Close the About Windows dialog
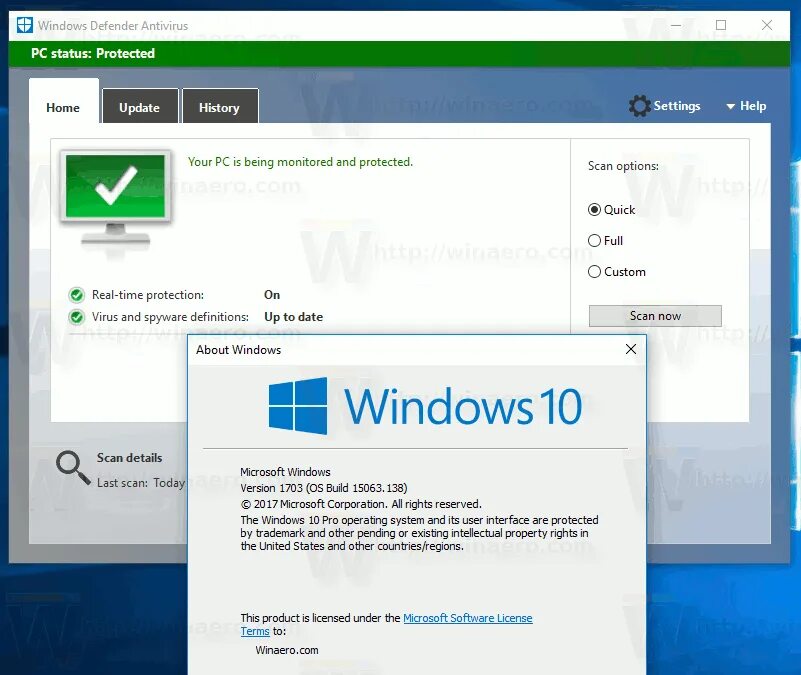 coord(631,349)
